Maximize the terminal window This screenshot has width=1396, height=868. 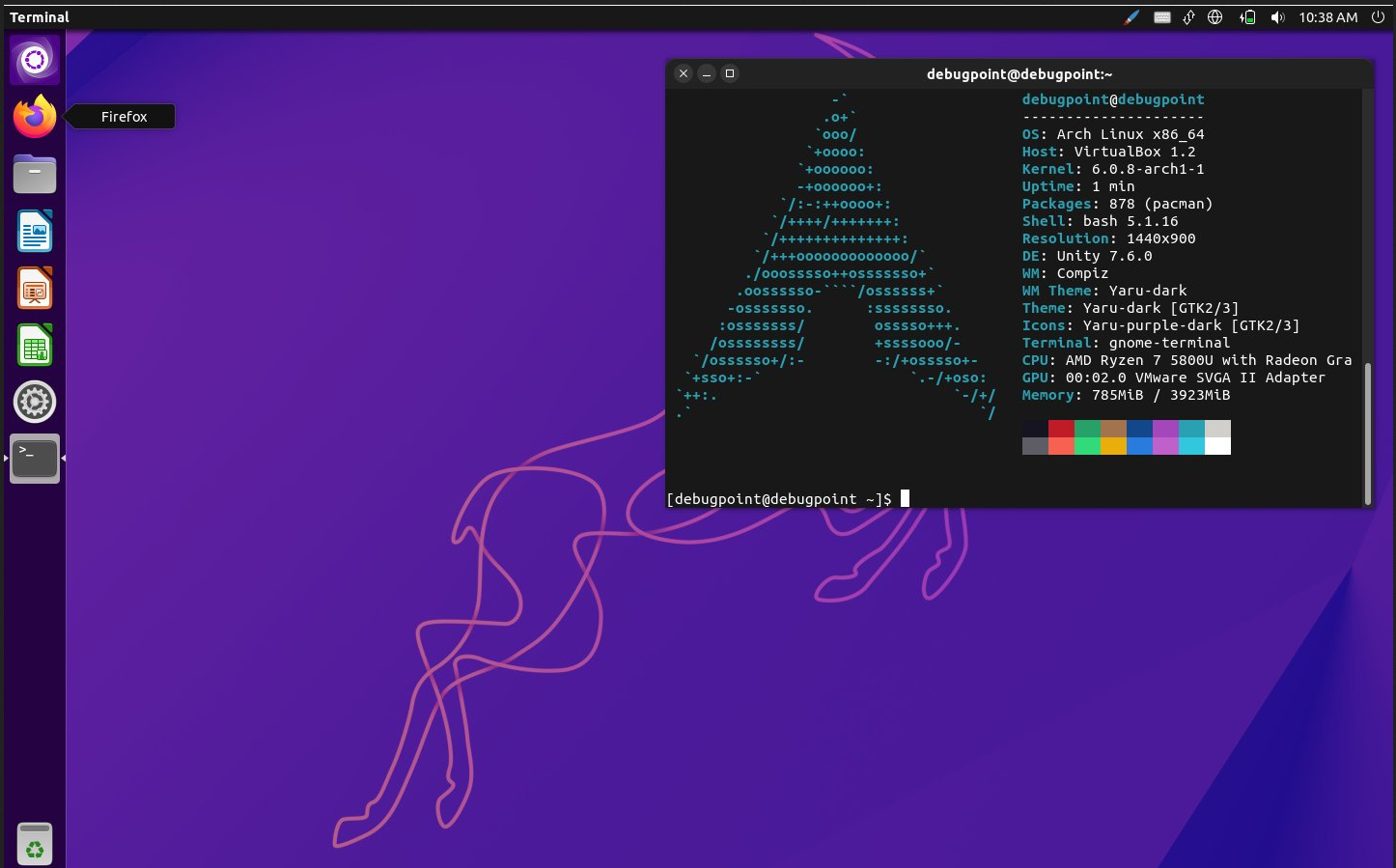[x=730, y=73]
